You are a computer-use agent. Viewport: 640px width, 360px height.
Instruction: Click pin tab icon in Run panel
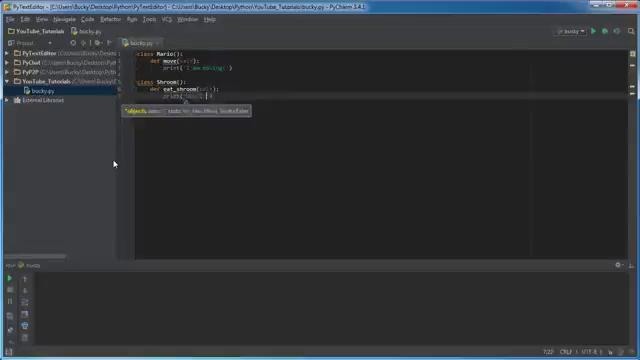click(x=10, y=330)
